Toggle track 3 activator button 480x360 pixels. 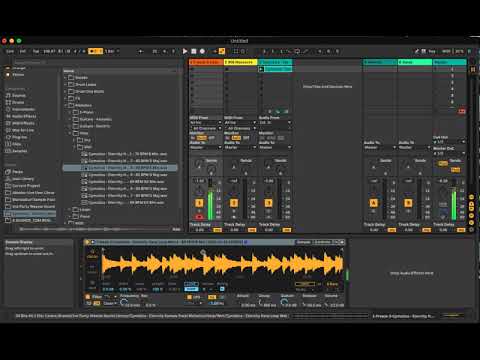click(x=269, y=203)
